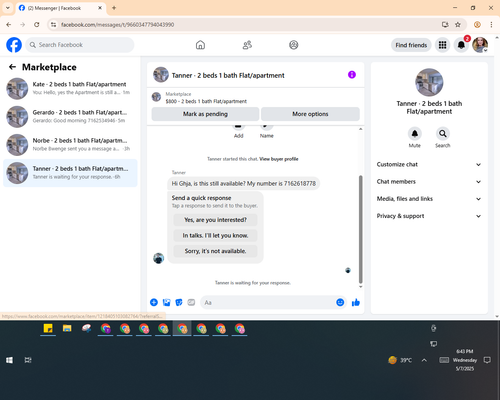Reload the browser page
500x400 pixels.
[x=37, y=24]
